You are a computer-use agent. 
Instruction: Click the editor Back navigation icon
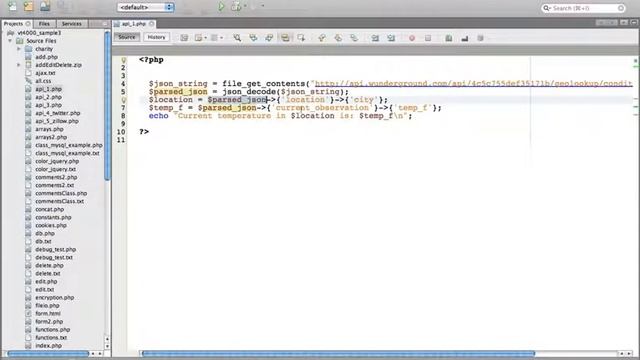tap(198, 38)
